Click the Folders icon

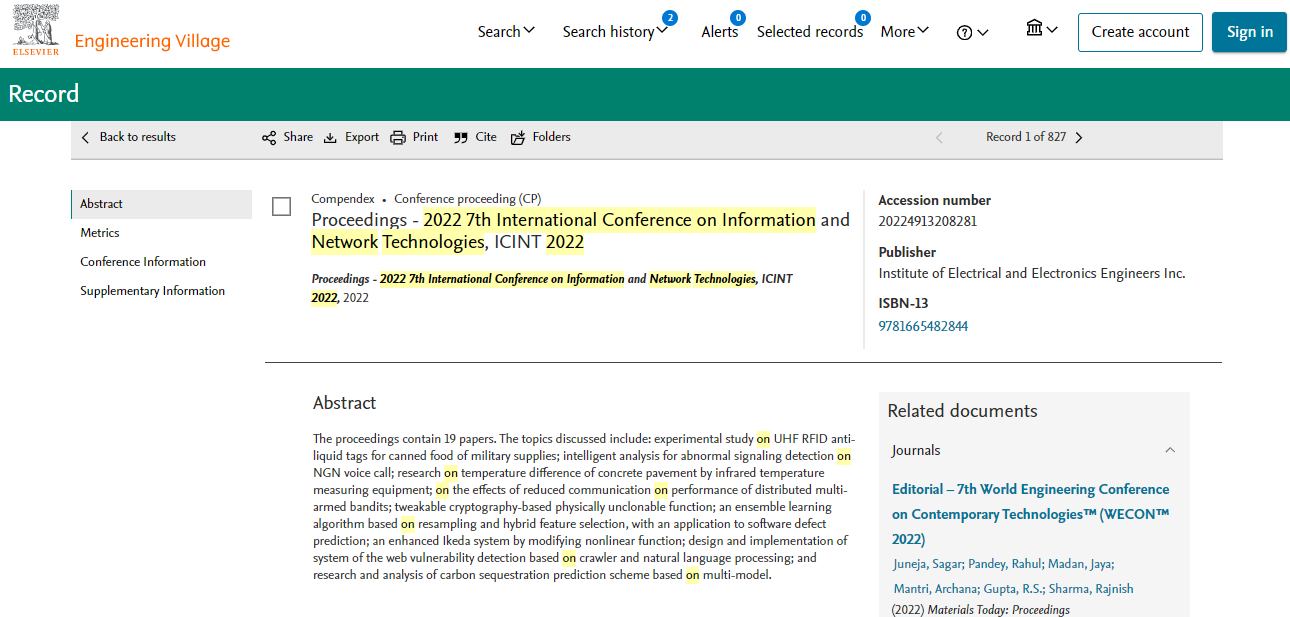[518, 138]
